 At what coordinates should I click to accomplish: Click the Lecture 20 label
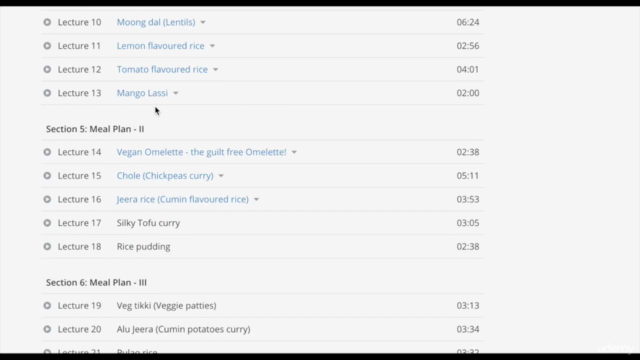click(79, 329)
